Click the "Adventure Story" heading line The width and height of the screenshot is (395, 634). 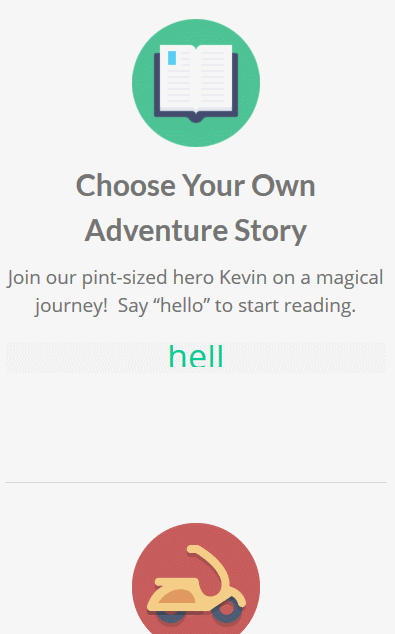[x=196, y=230]
